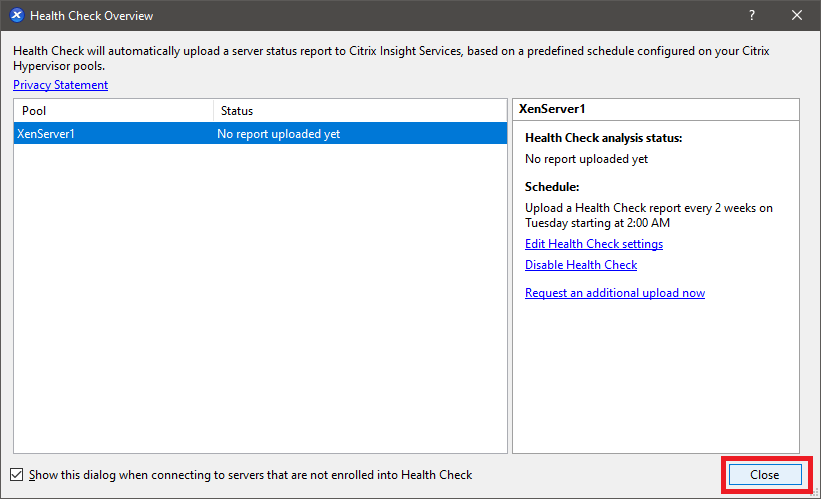Click the row's "No report uploaded yet" status cell

(x=279, y=134)
